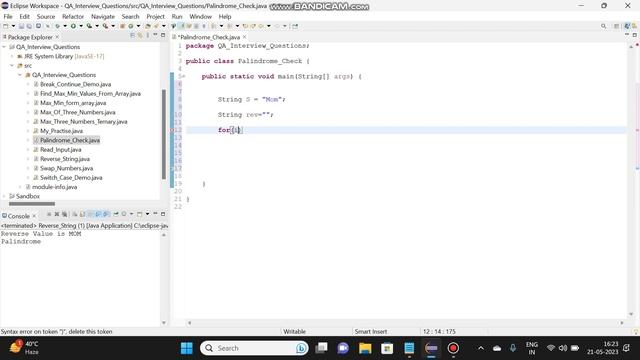Click the New file toolbar icon
The width and height of the screenshot is (640, 360).
tap(5, 26)
